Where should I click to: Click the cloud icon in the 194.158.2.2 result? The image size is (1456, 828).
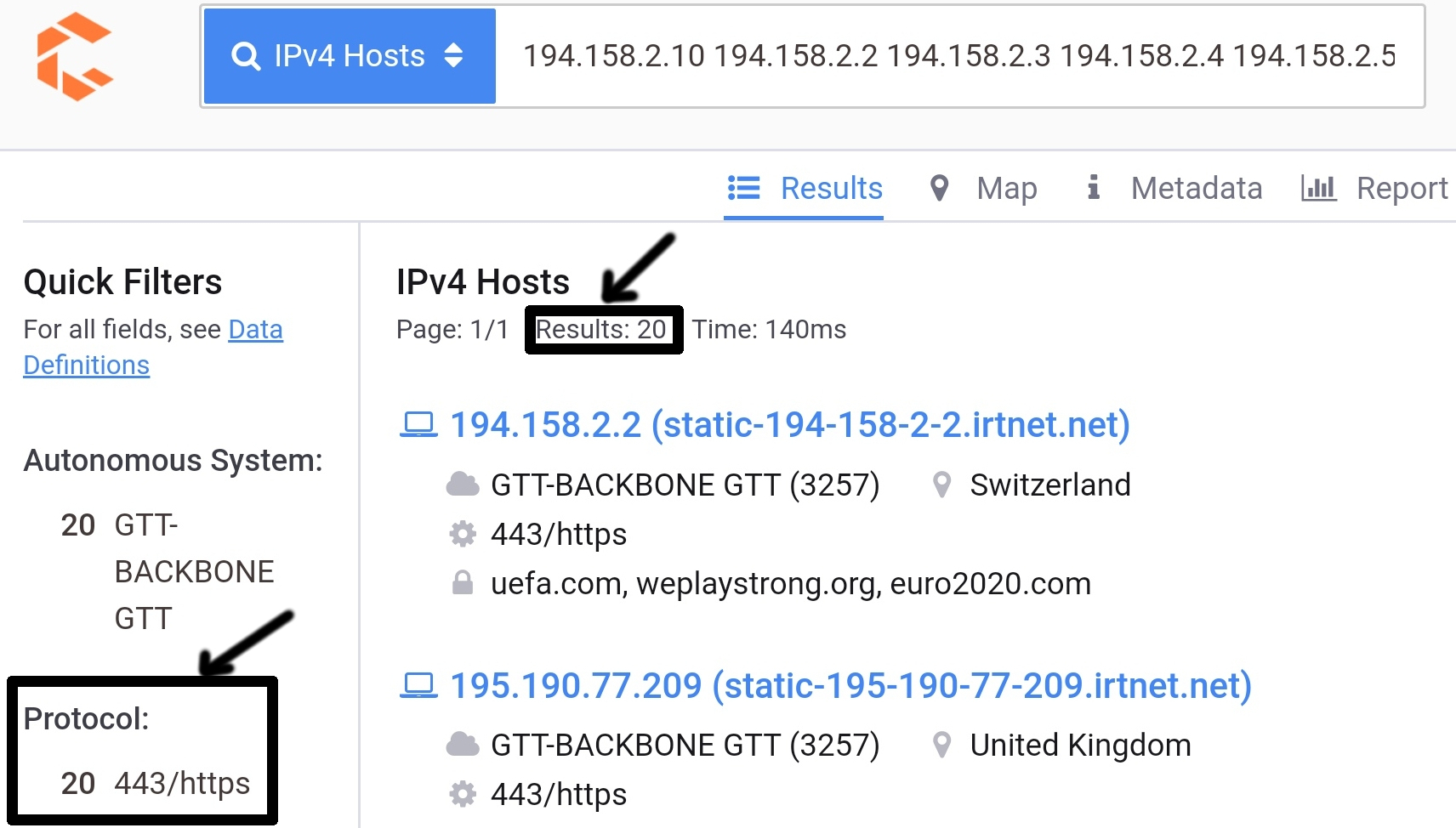(x=463, y=485)
